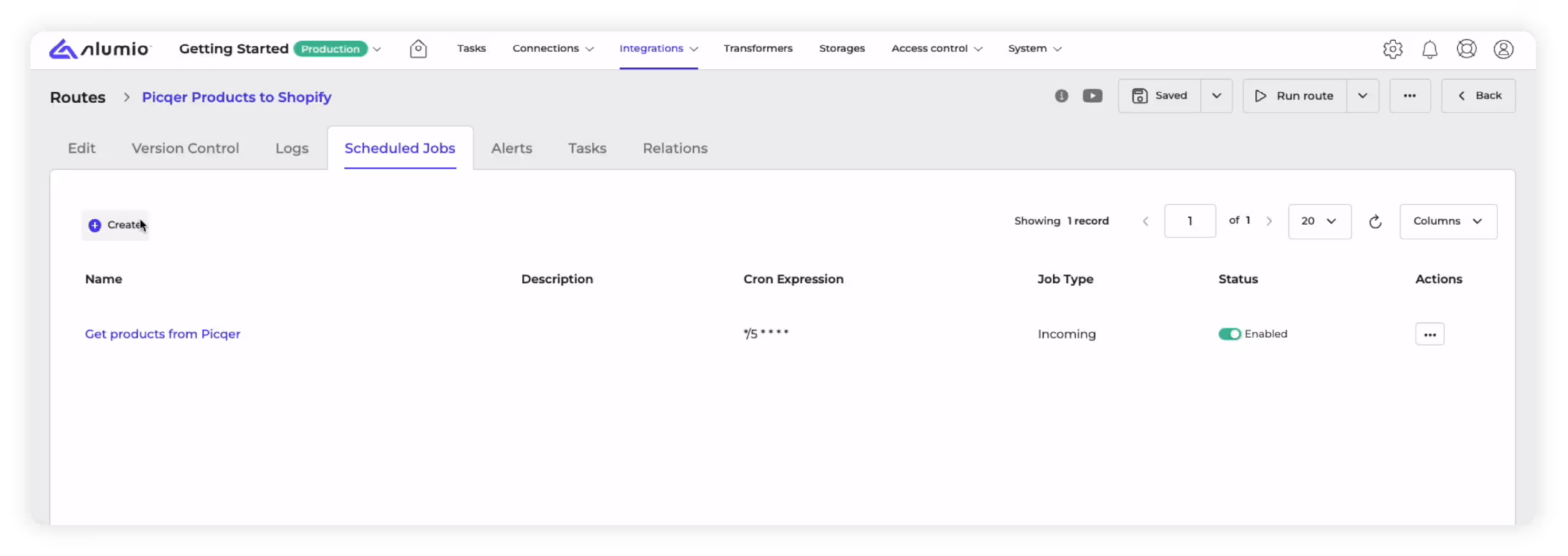Click the Run route button
The width and height of the screenshot is (1568, 556).
[x=1295, y=96]
